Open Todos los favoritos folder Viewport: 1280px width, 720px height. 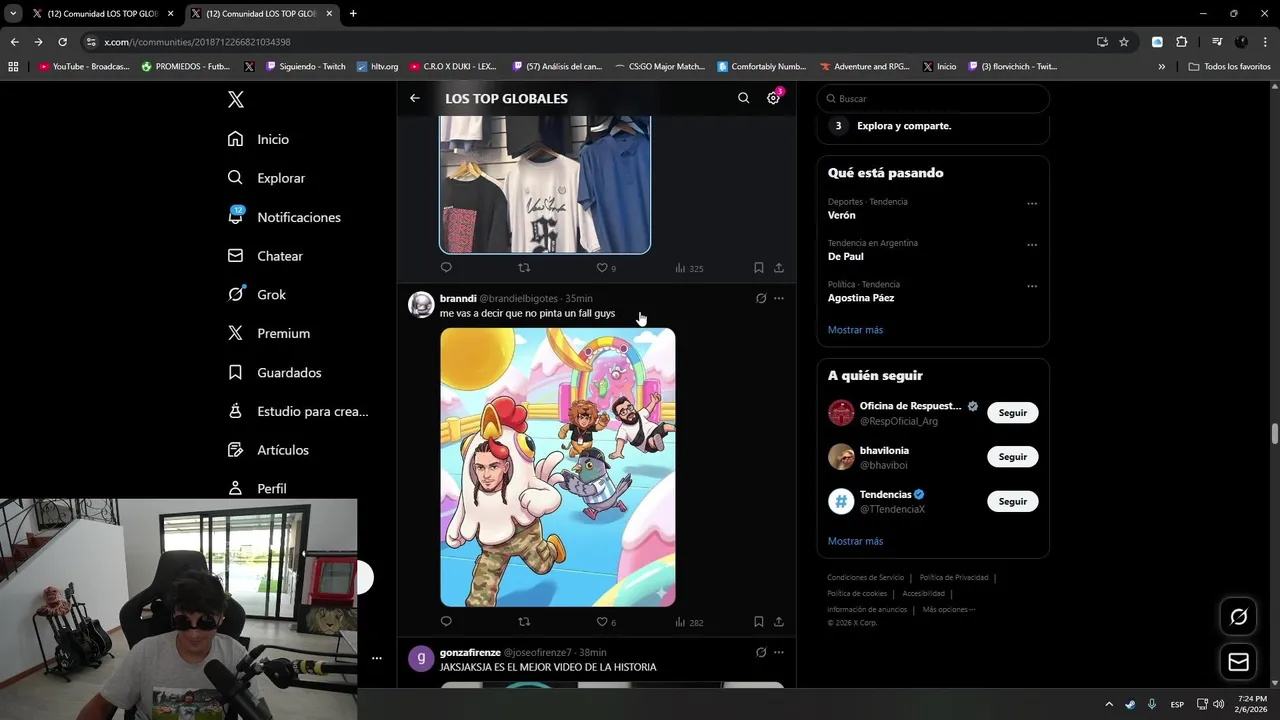click(1230, 67)
